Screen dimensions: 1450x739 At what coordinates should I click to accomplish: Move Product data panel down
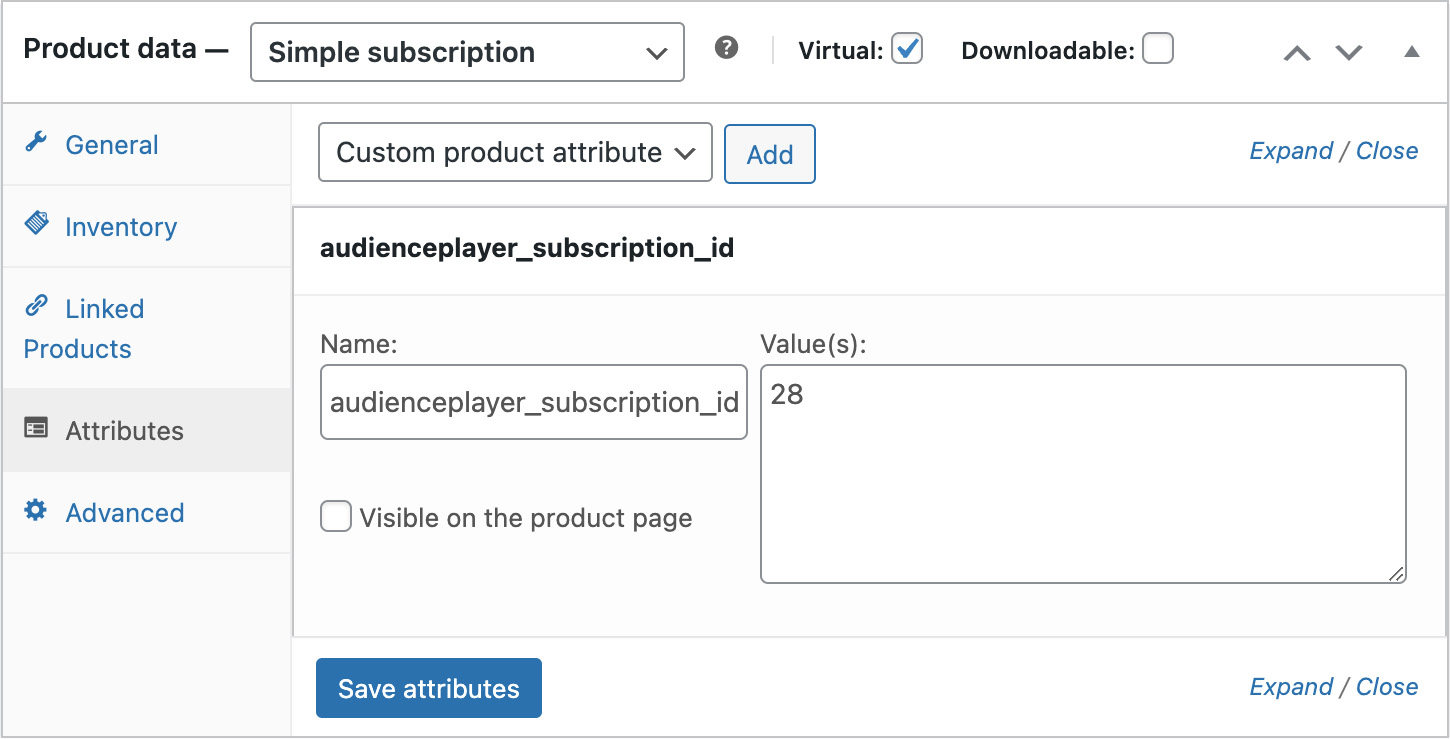1349,53
